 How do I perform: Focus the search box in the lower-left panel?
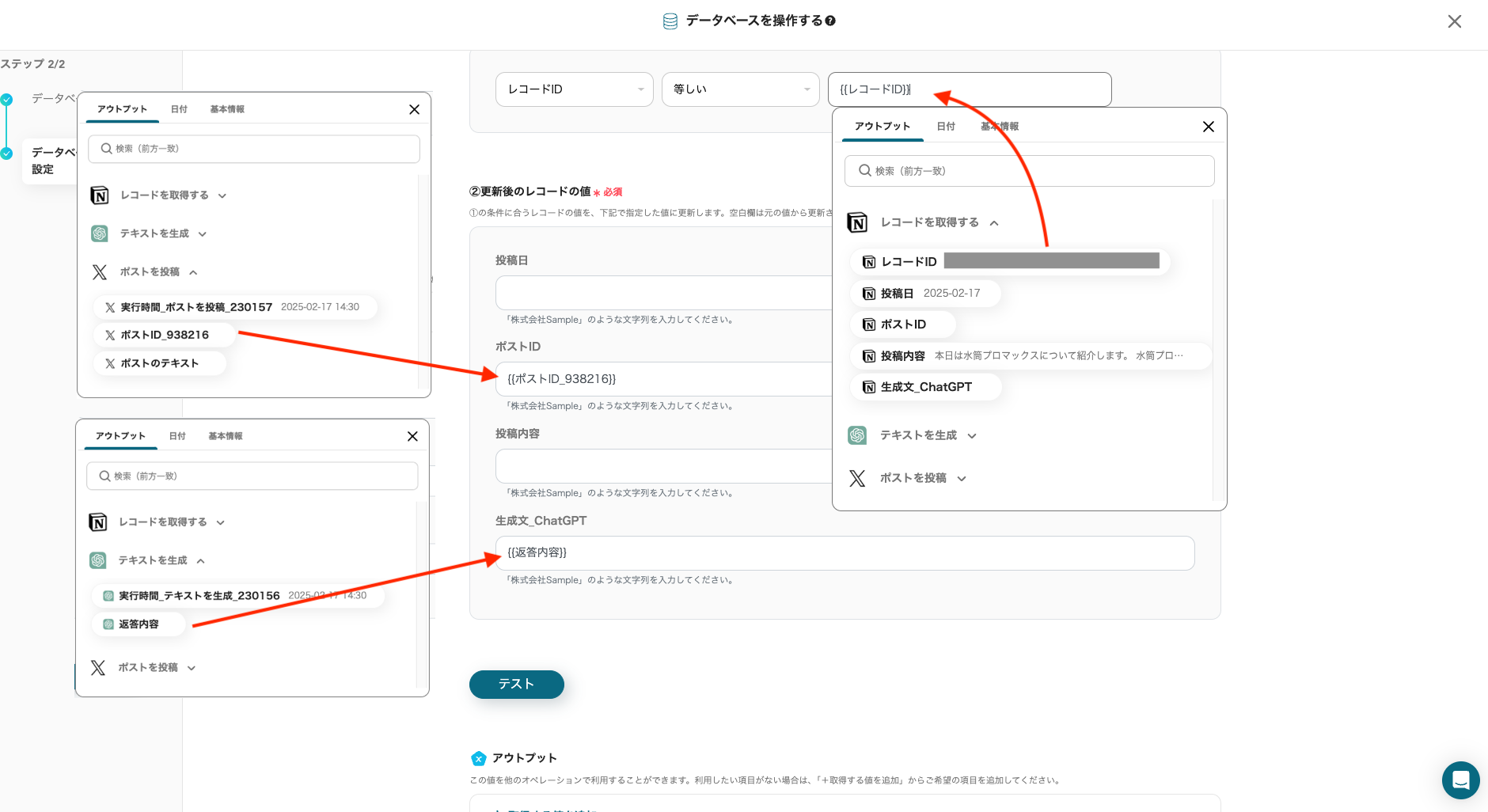pyautogui.click(x=252, y=476)
